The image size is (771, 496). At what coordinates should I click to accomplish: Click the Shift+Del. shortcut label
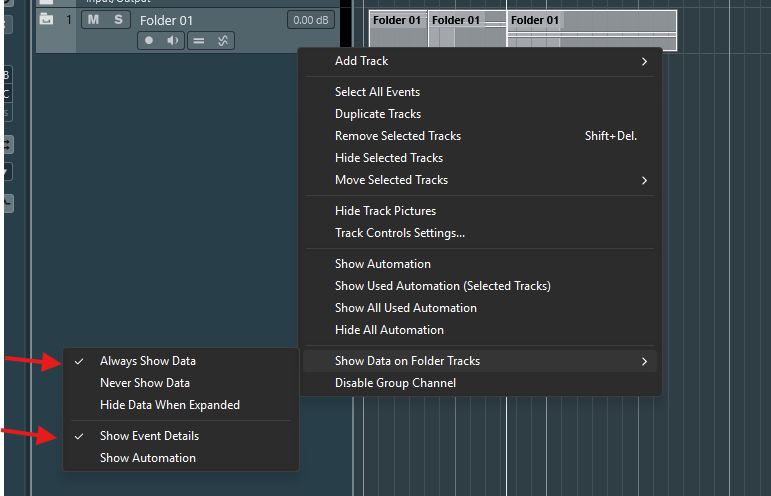coord(611,136)
